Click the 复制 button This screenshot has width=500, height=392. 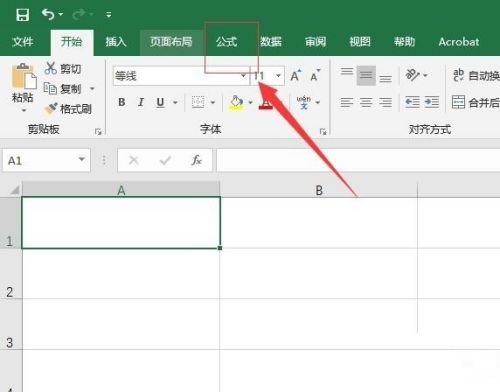[63, 89]
